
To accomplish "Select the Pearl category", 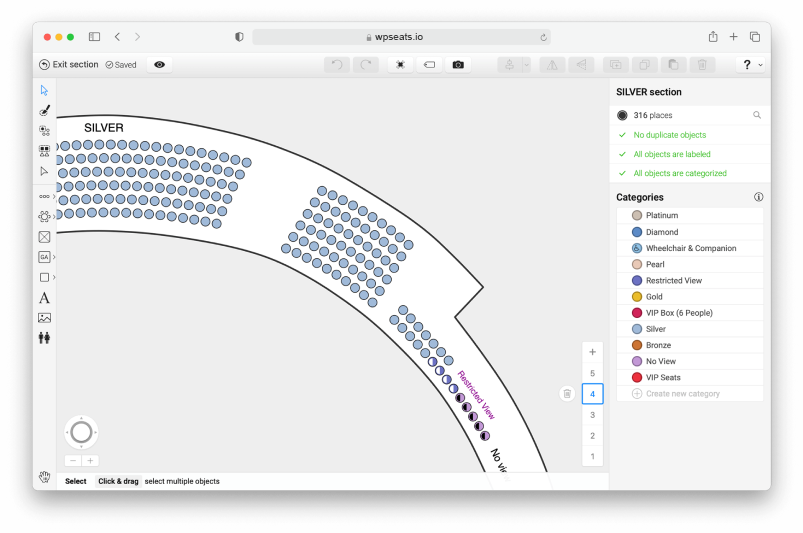I will pos(690,264).
